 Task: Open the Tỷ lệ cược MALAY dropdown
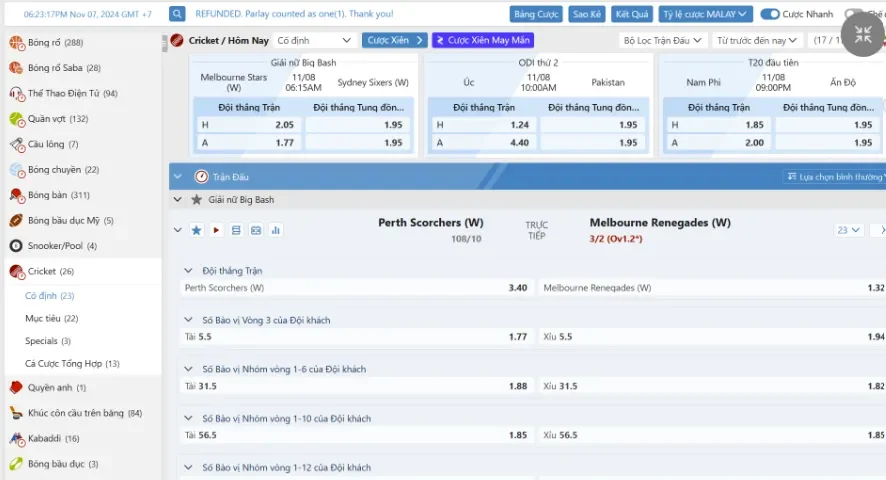[705, 14]
